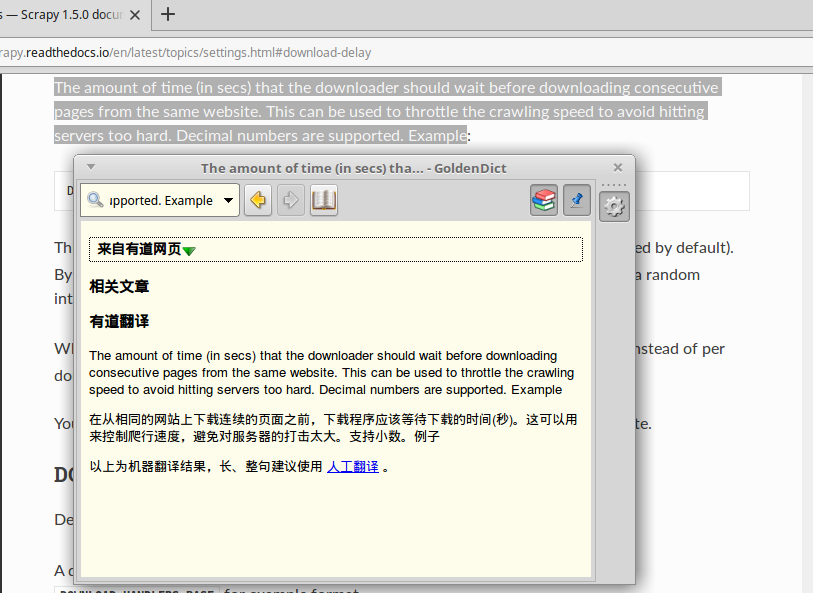Viewport: 813px width, 593px height.
Task: Open the stacked books dictionary groups icon
Action: (x=544, y=200)
